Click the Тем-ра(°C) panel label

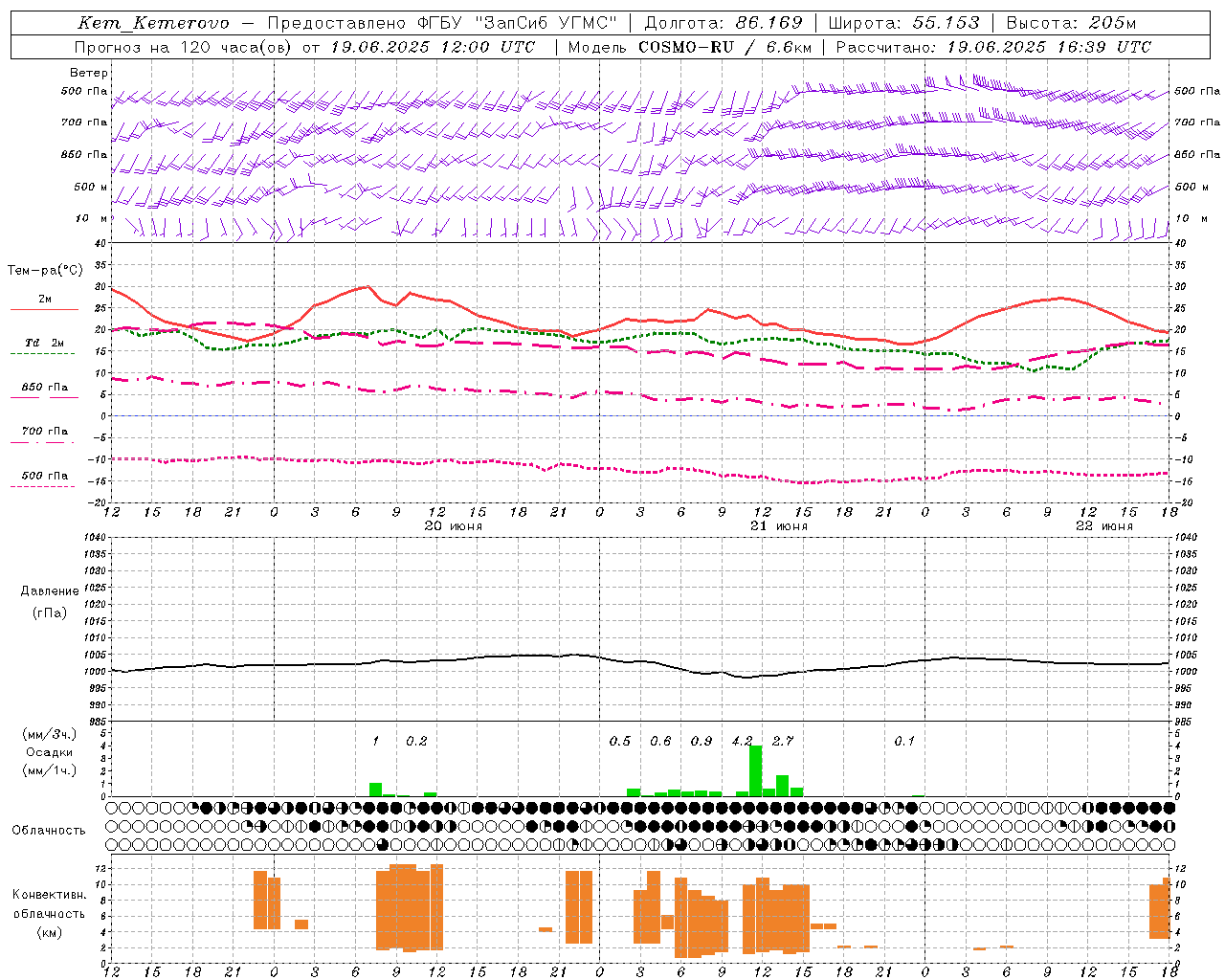[45, 271]
